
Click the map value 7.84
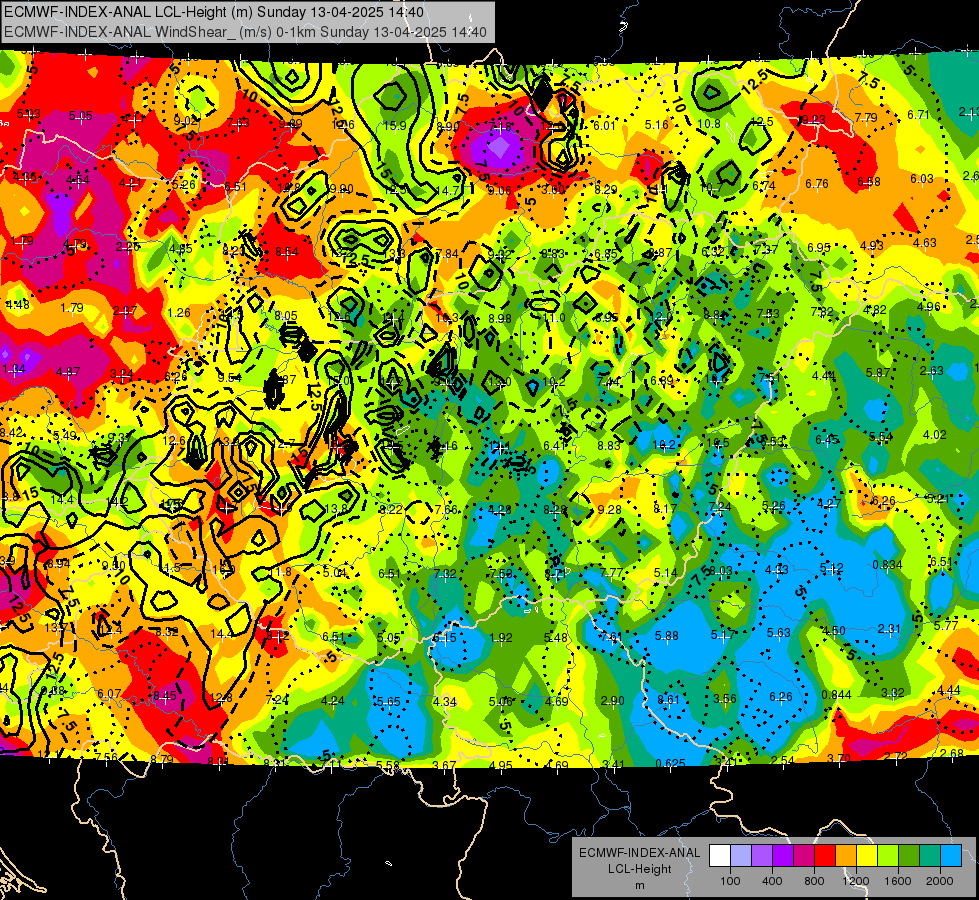pyautogui.click(x=446, y=253)
